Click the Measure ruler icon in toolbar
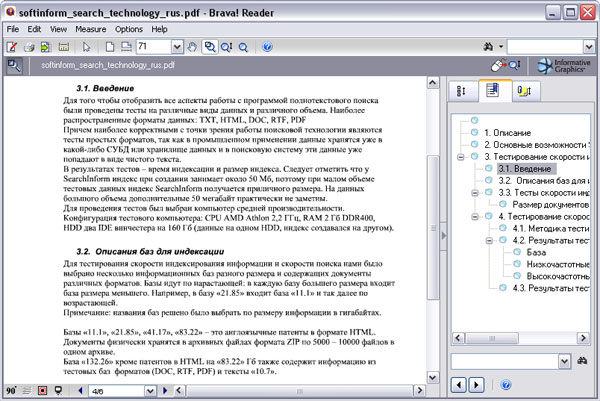600x401 pixels. (x=64, y=47)
